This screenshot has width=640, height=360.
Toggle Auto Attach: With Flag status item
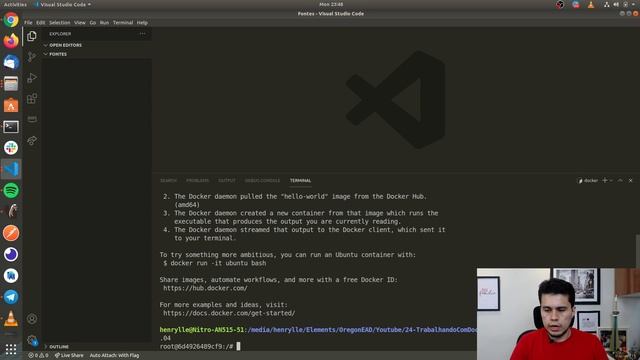tap(114, 356)
